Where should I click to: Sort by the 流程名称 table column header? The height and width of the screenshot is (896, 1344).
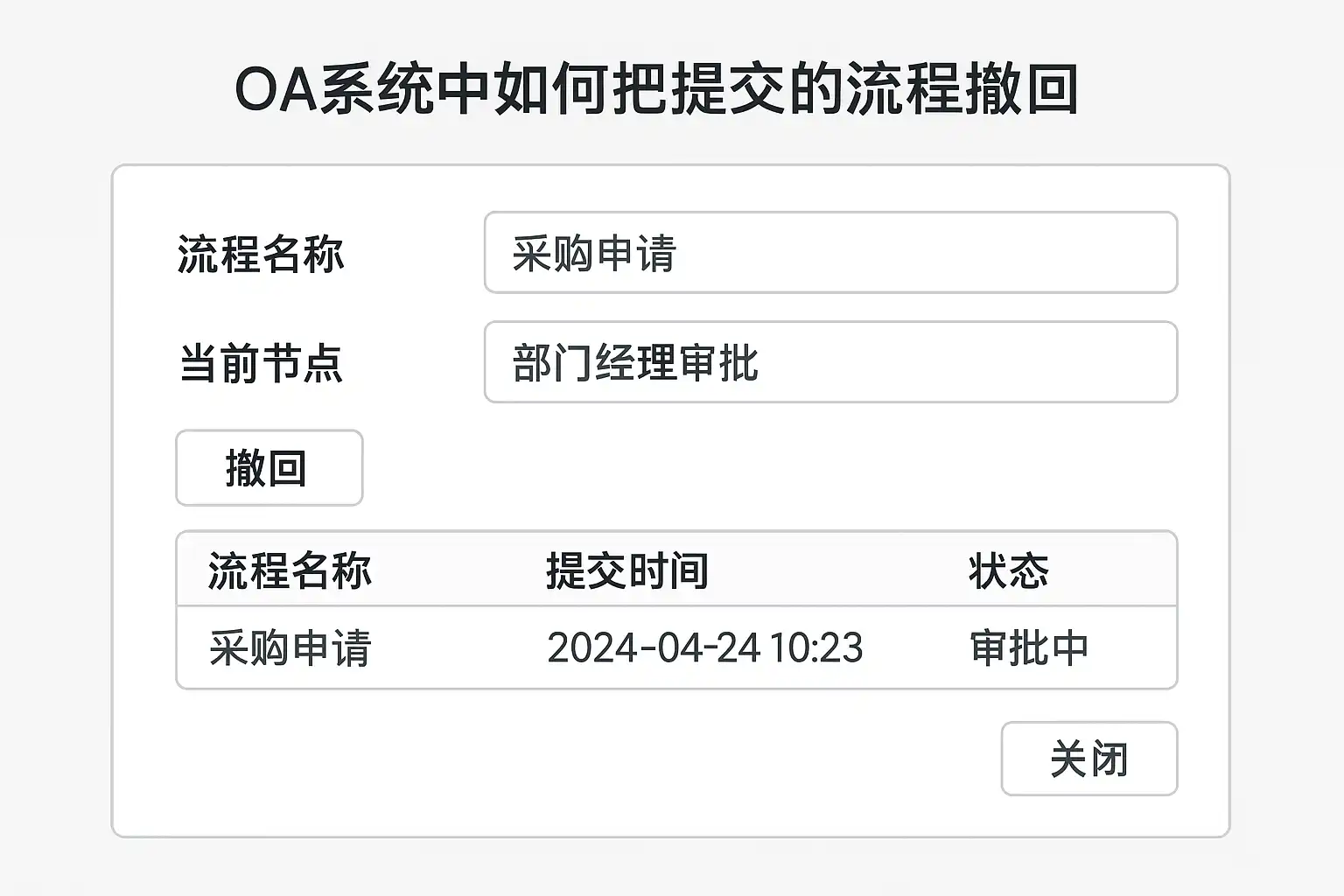coord(290,570)
